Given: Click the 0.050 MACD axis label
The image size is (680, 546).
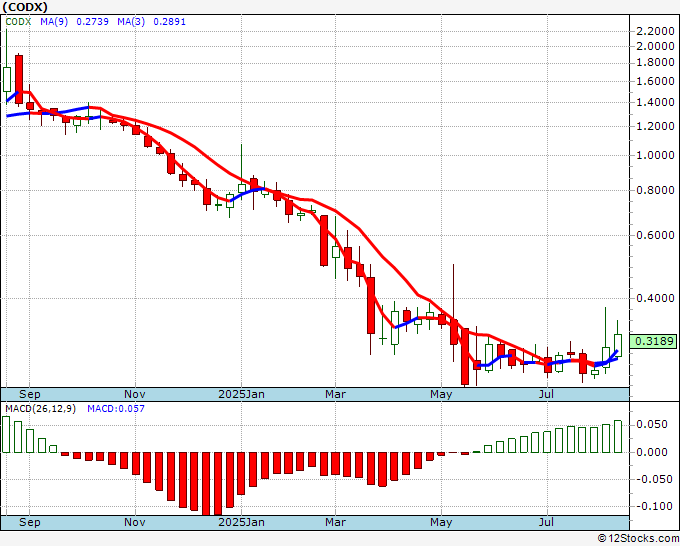Looking at the screenshot, I should pyautogui.click(x=651, y=425).
